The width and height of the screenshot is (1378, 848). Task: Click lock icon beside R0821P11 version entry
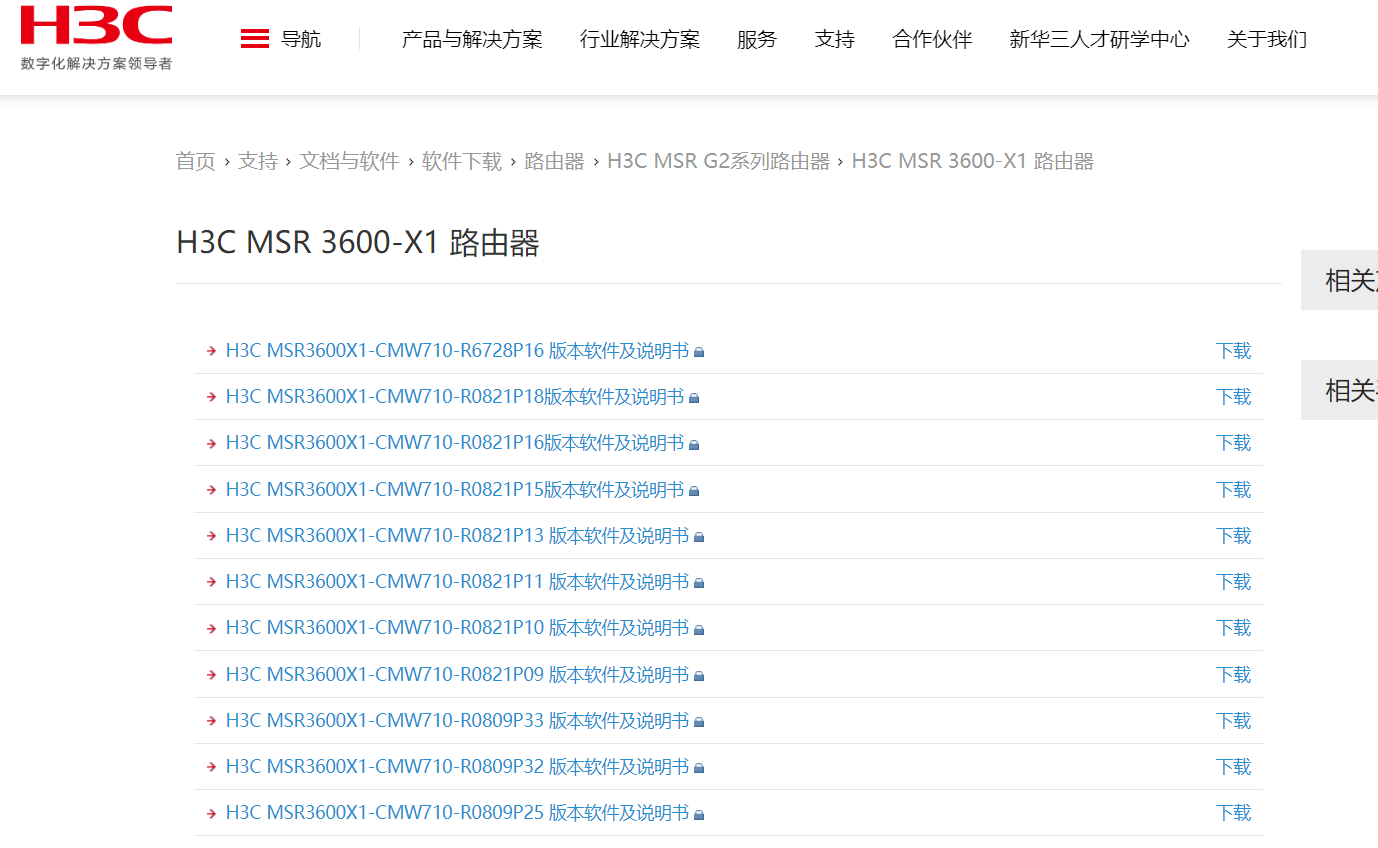700,583
